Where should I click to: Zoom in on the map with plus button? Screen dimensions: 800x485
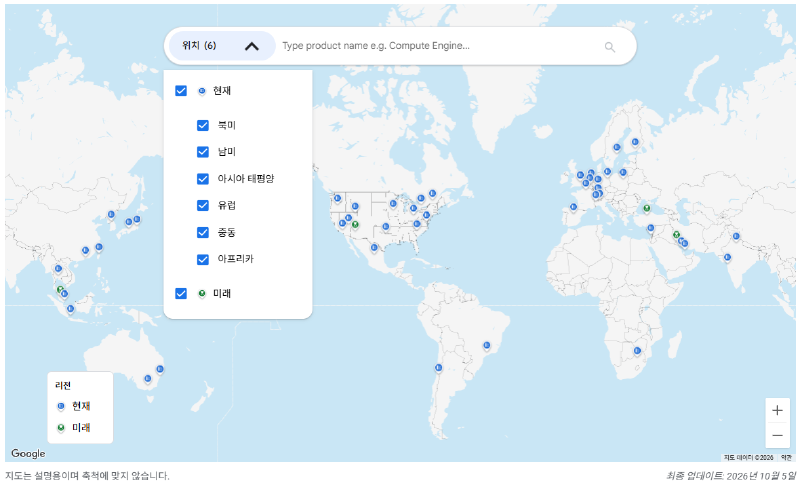[x=777, y=411]
